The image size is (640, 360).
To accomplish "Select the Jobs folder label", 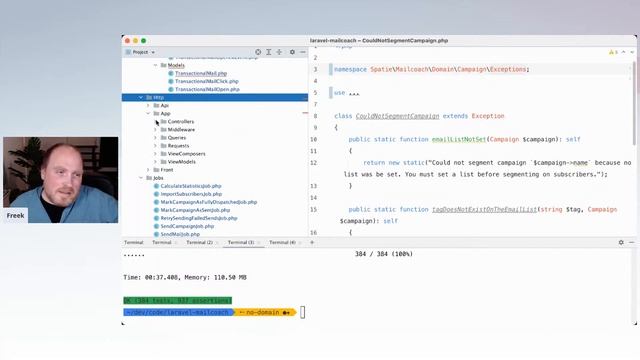I will [x=158, y=178].
